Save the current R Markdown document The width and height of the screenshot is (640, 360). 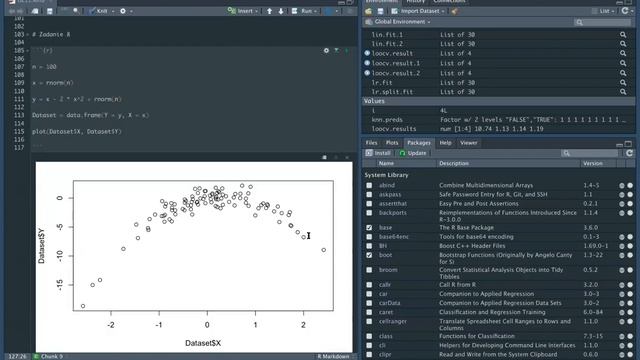pos(50,11)
